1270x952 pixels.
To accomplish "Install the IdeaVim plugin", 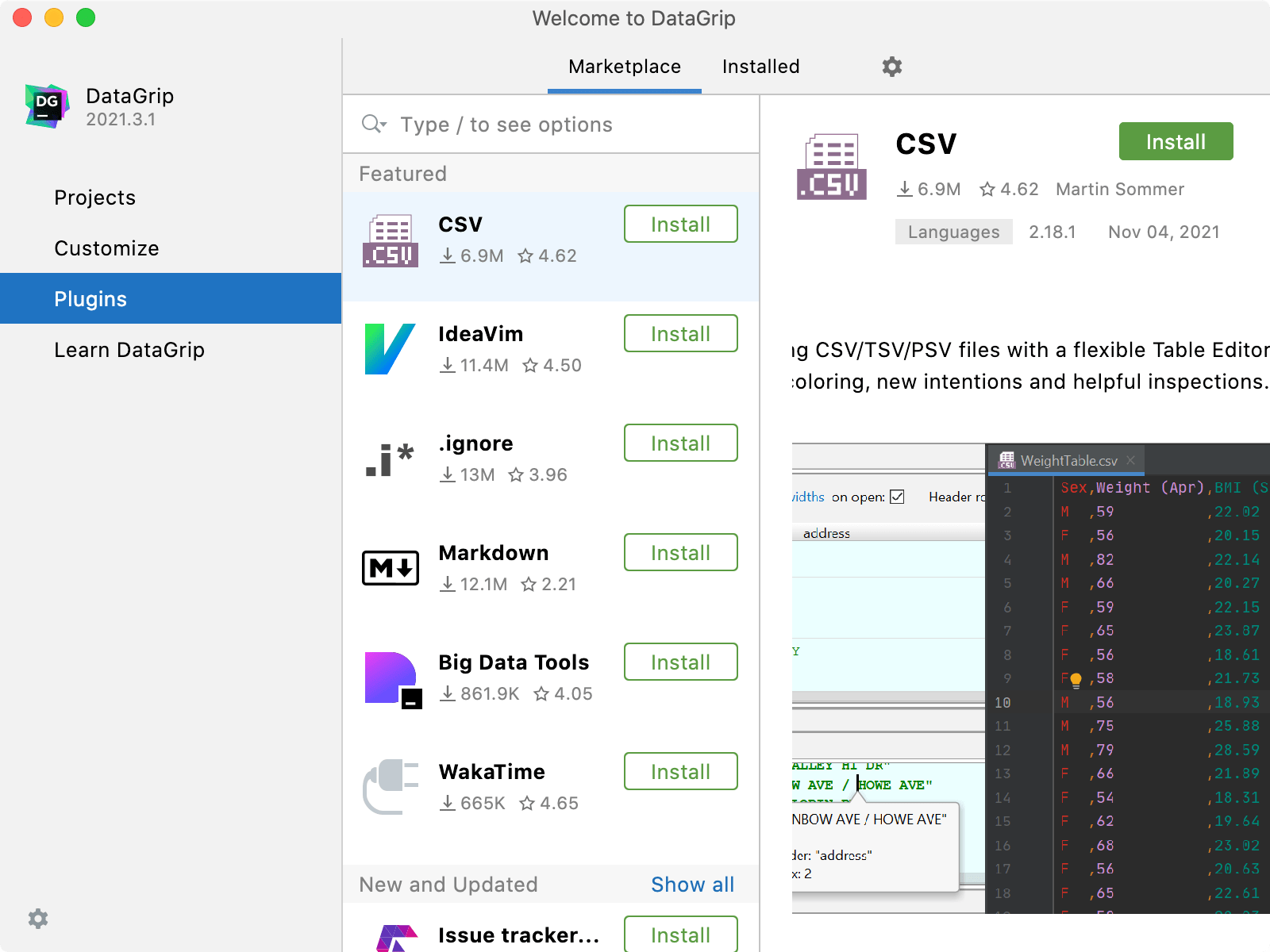I will [681, 334].
